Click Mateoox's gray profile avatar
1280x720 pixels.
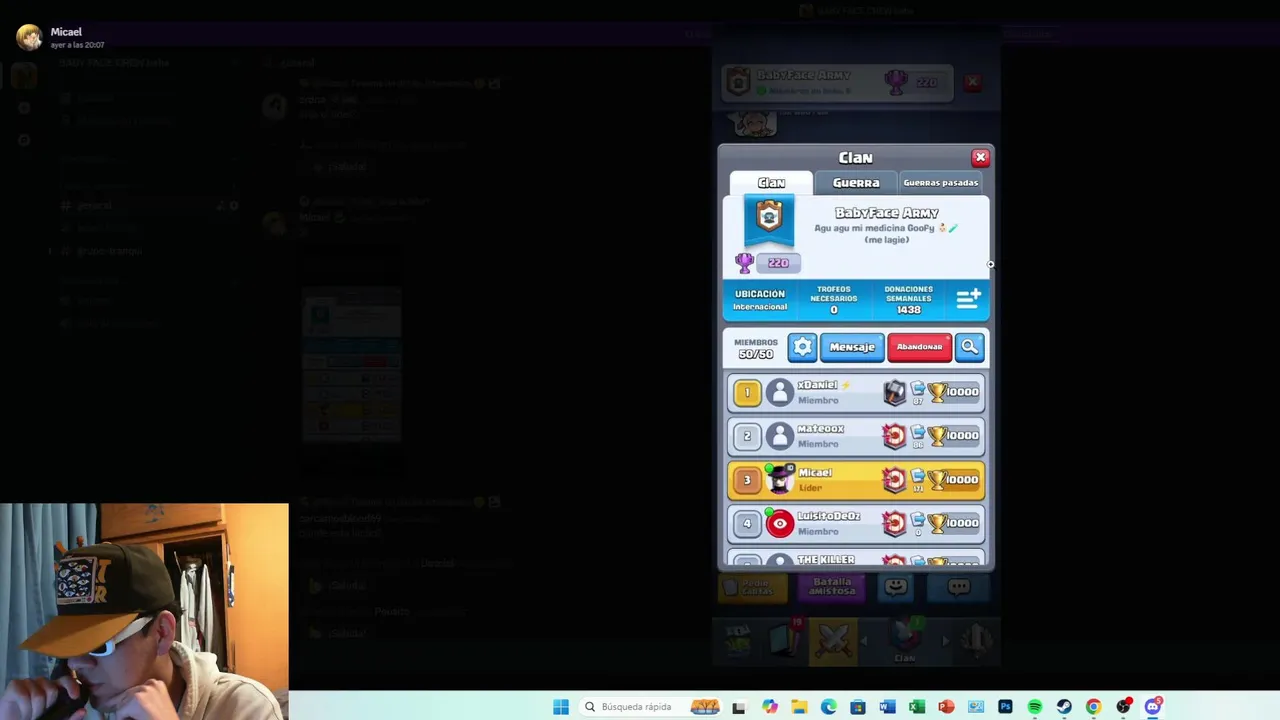pos(779,436)
